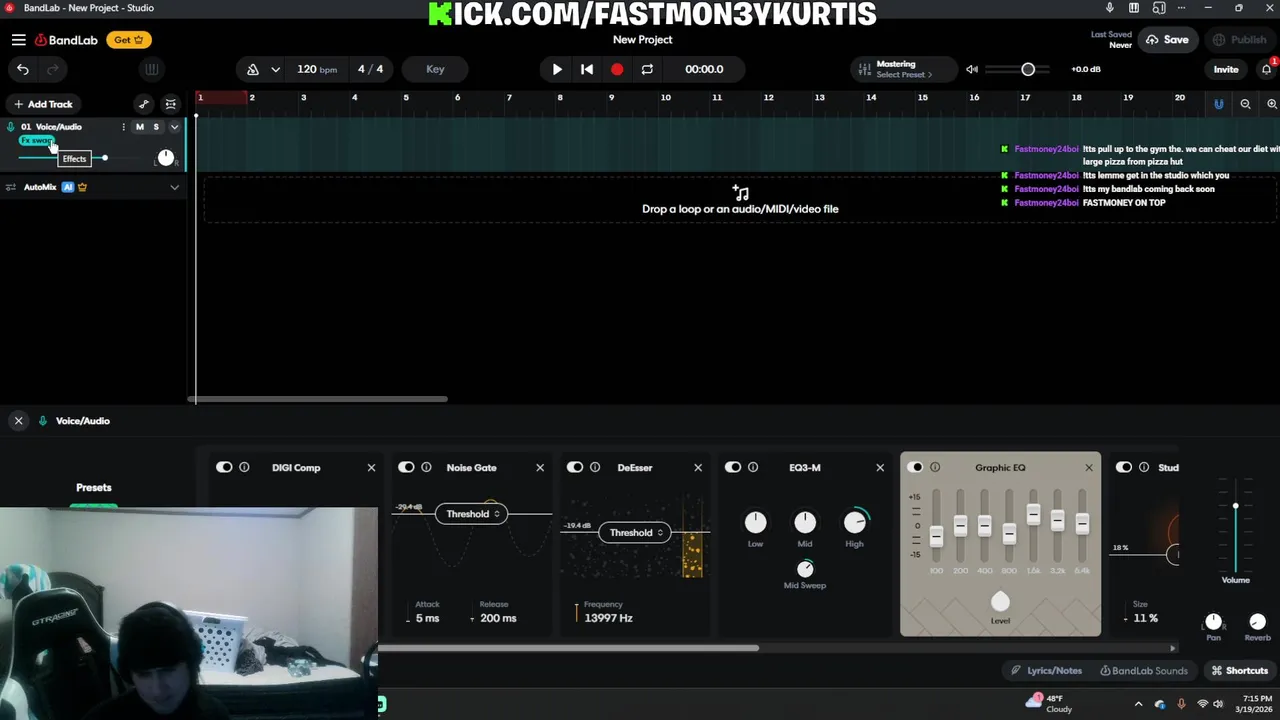Viewport: 1280px width, 720px height.
Task: Open Lyrics/Notes panel
Action: click(x=1046, y=671)
